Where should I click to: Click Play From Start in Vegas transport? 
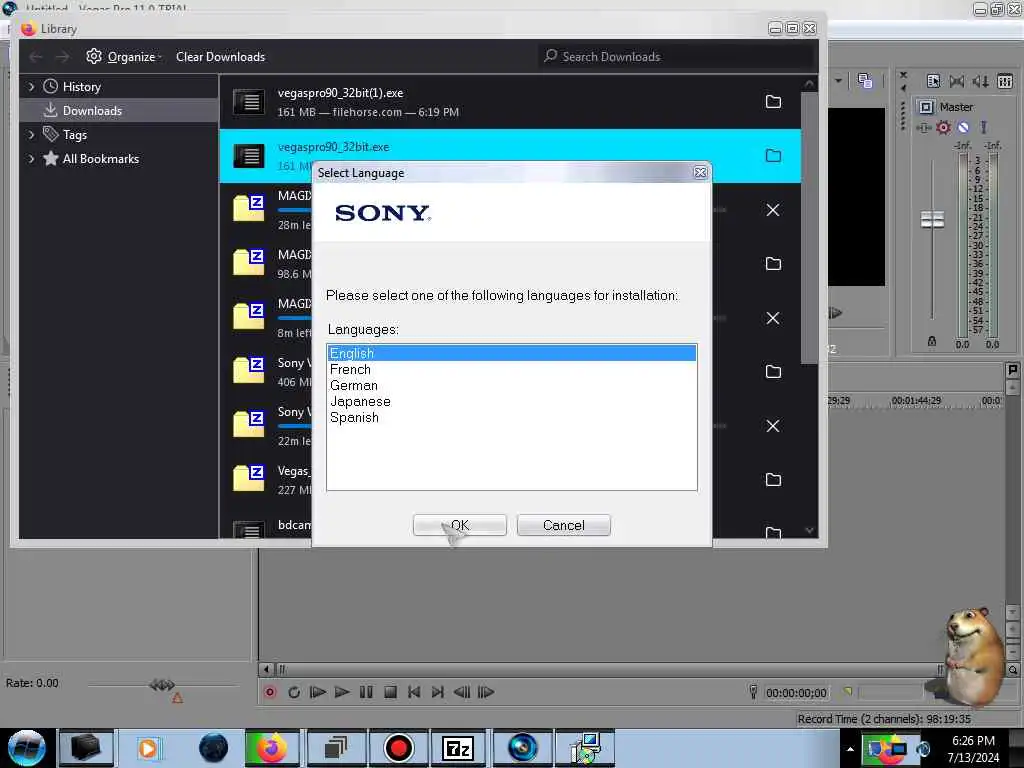[318, 692]
